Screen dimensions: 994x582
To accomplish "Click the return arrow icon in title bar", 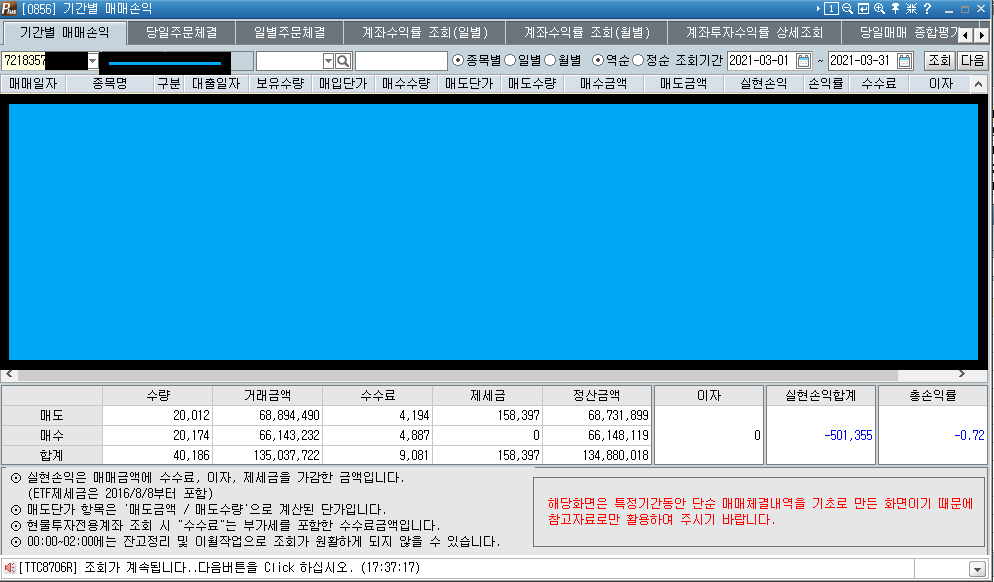I will click(863, 9).
